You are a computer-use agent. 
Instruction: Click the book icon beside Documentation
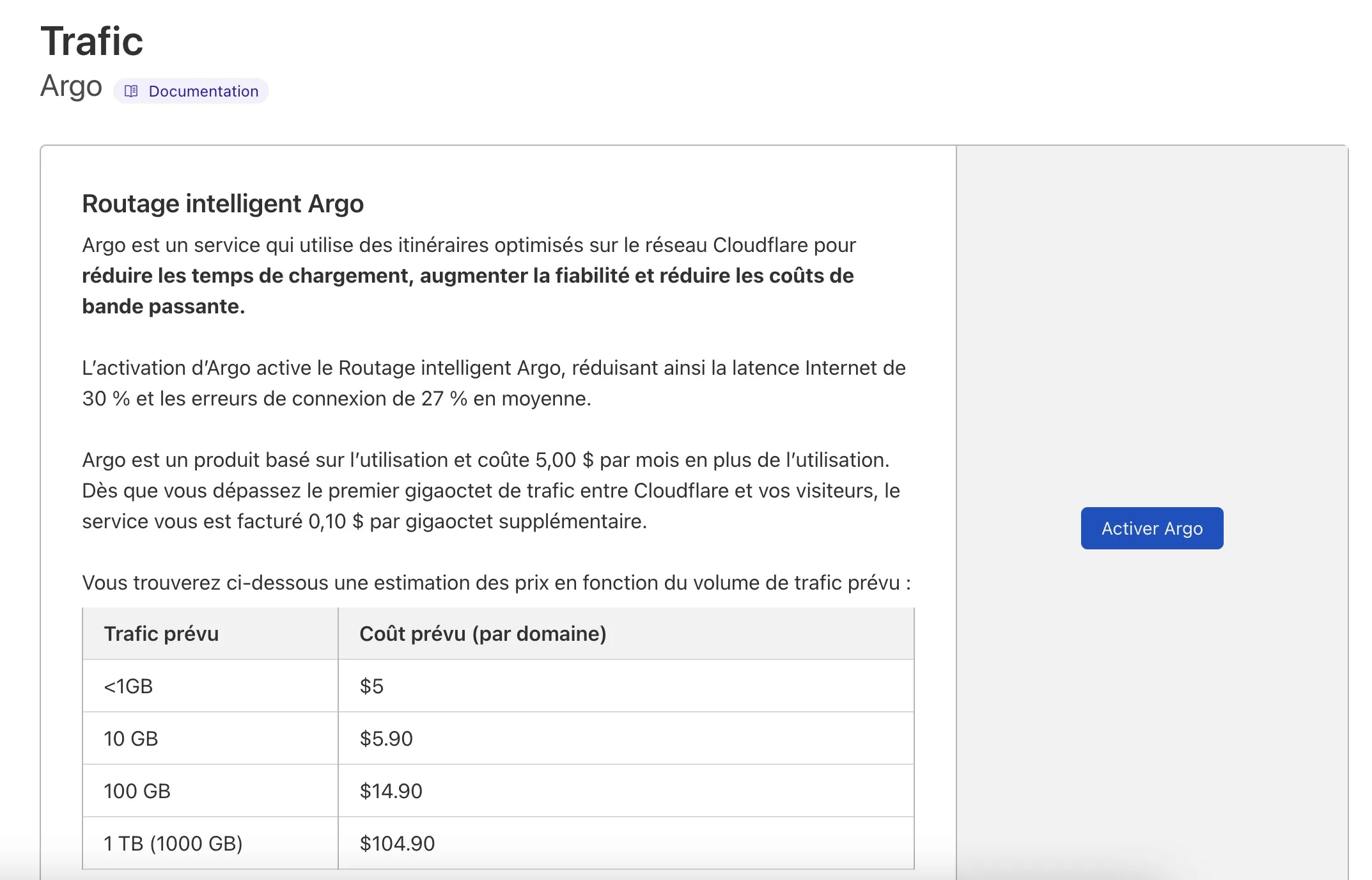(131, 91)
